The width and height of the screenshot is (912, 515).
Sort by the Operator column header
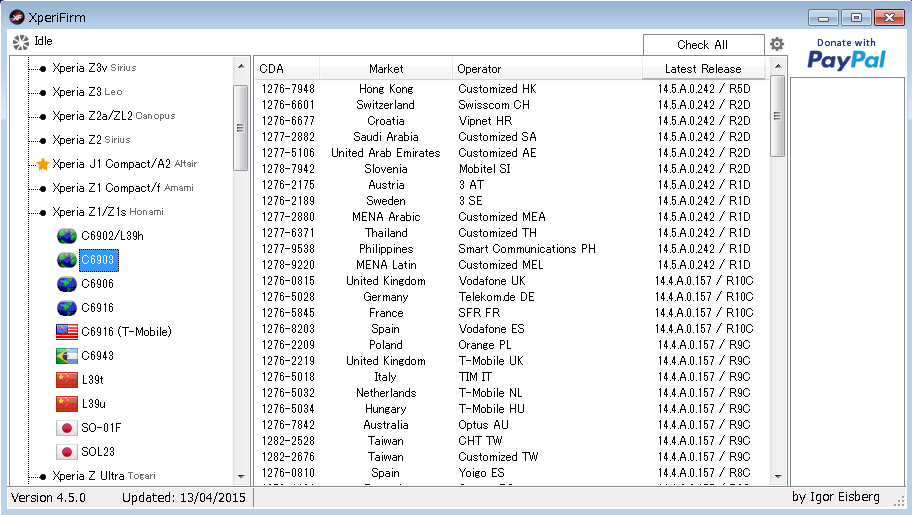point(547,69)
